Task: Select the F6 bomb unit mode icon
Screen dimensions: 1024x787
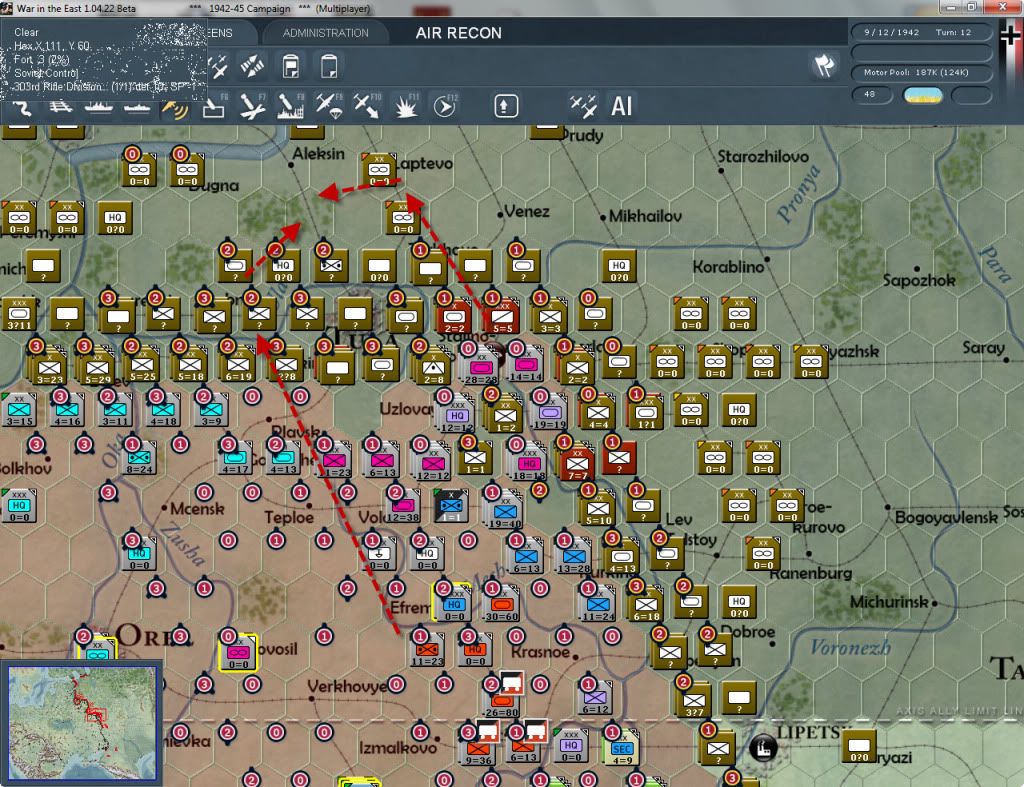Action: click(x=214, y=106)
